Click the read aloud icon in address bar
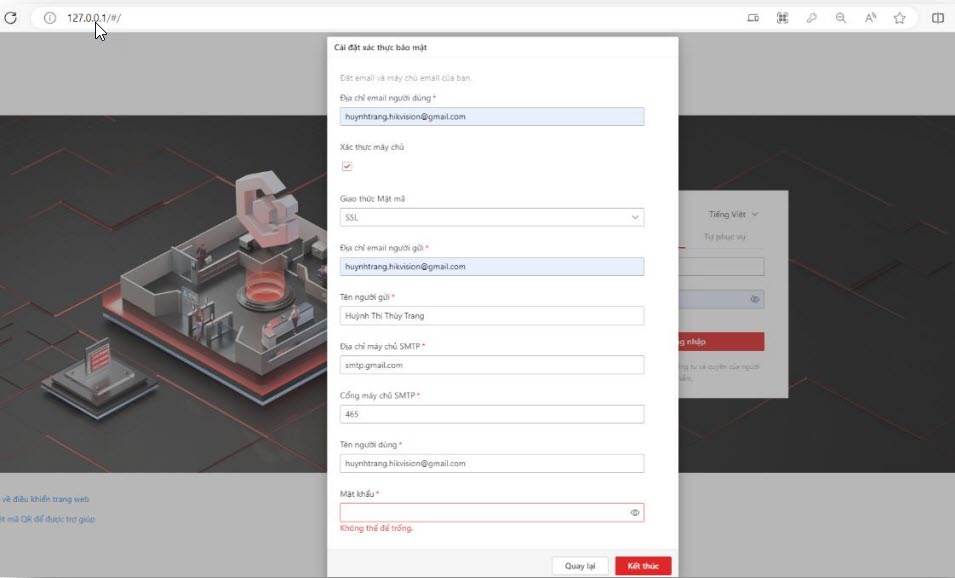The image size is (955, 578). coord(870,18)
